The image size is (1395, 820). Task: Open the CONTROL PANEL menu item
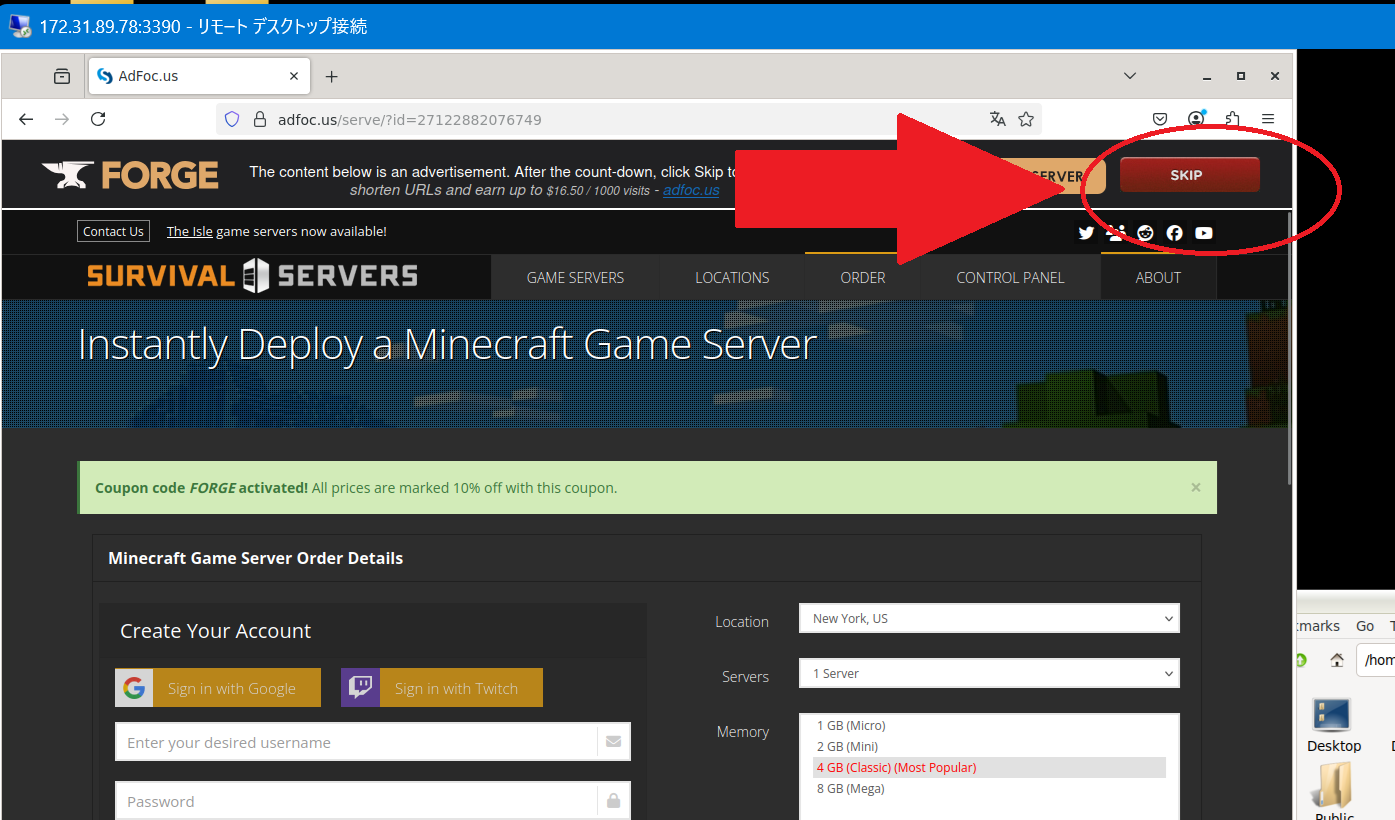[1010, 278]
